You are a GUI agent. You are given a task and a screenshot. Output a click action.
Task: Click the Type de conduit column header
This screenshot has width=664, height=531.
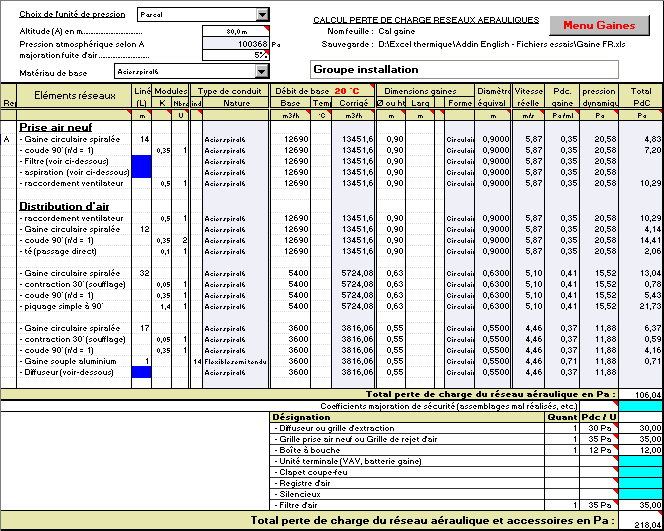tap(229, 90)
